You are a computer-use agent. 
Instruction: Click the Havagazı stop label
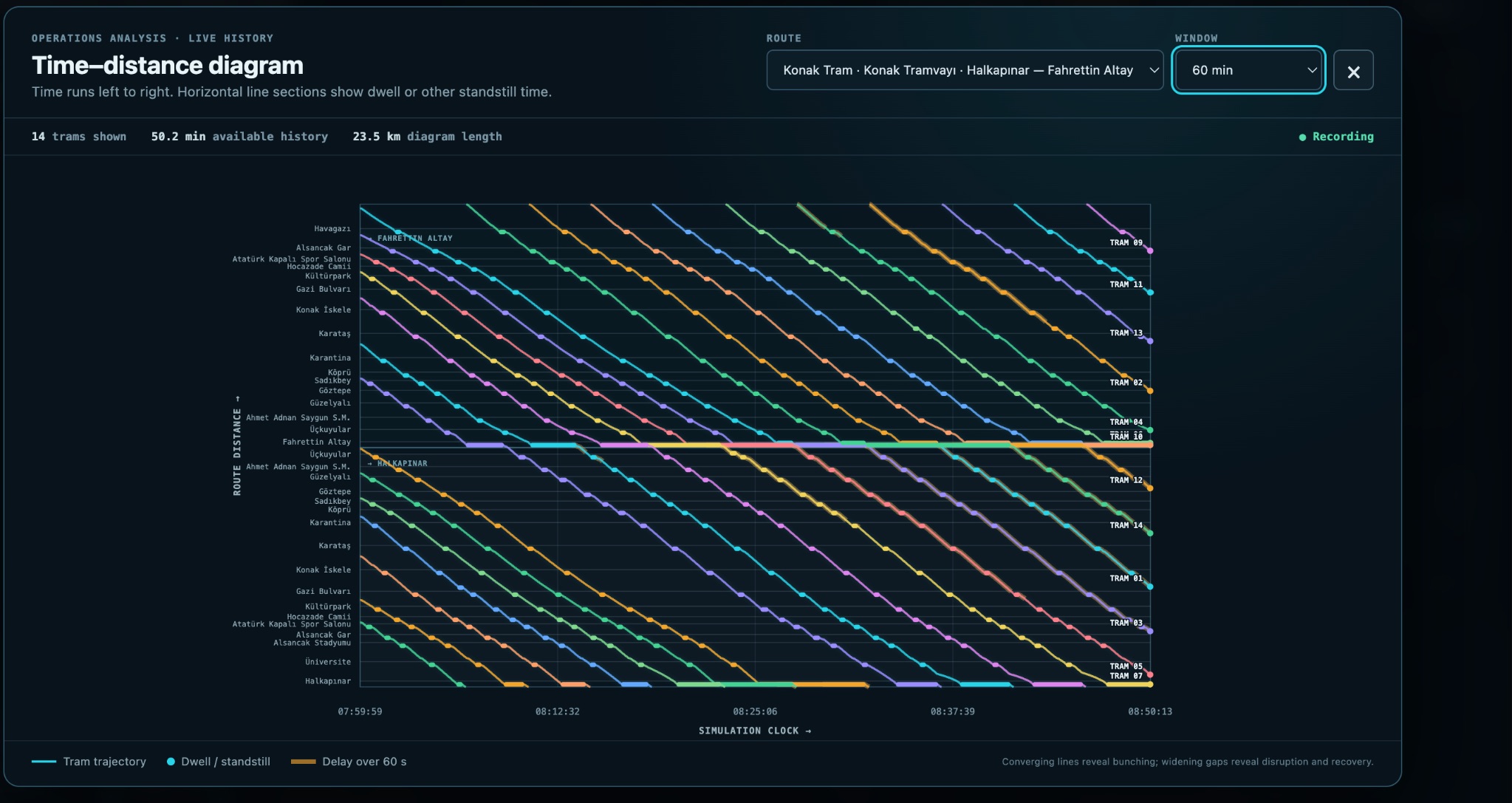(332, 229)
